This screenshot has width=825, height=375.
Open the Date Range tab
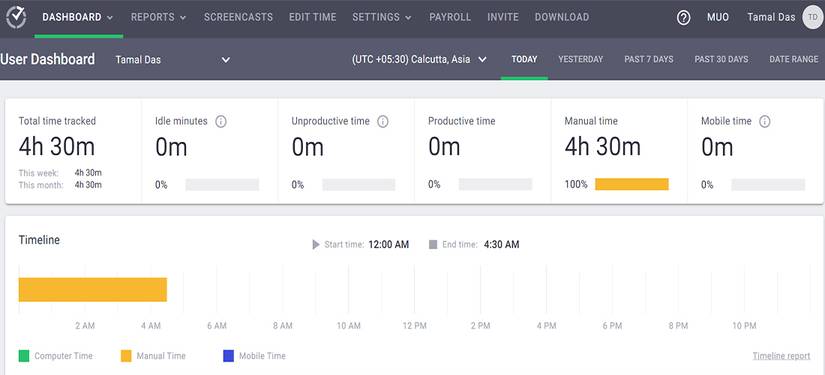[x=794, y=59]
